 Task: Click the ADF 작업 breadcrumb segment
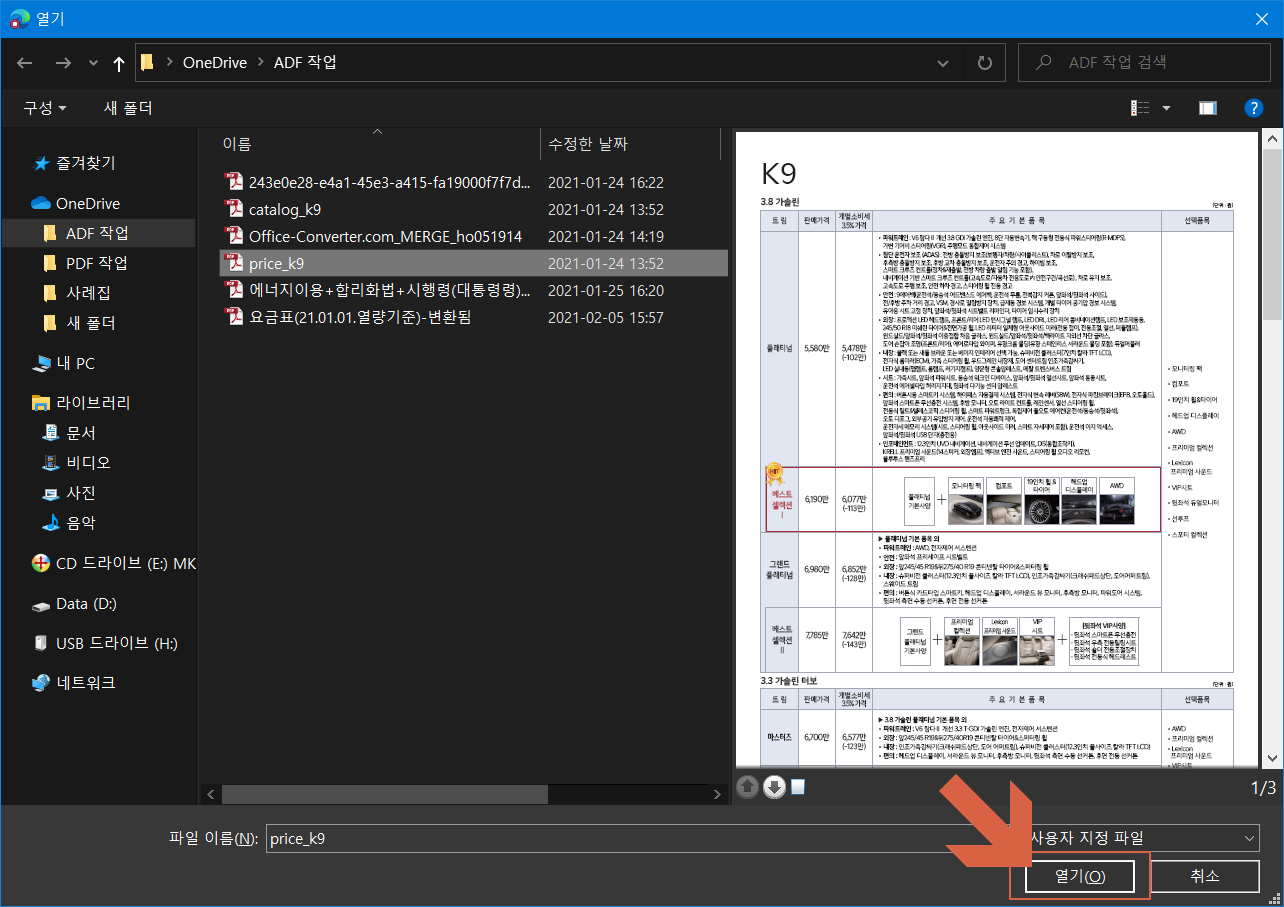click(305, 62)
